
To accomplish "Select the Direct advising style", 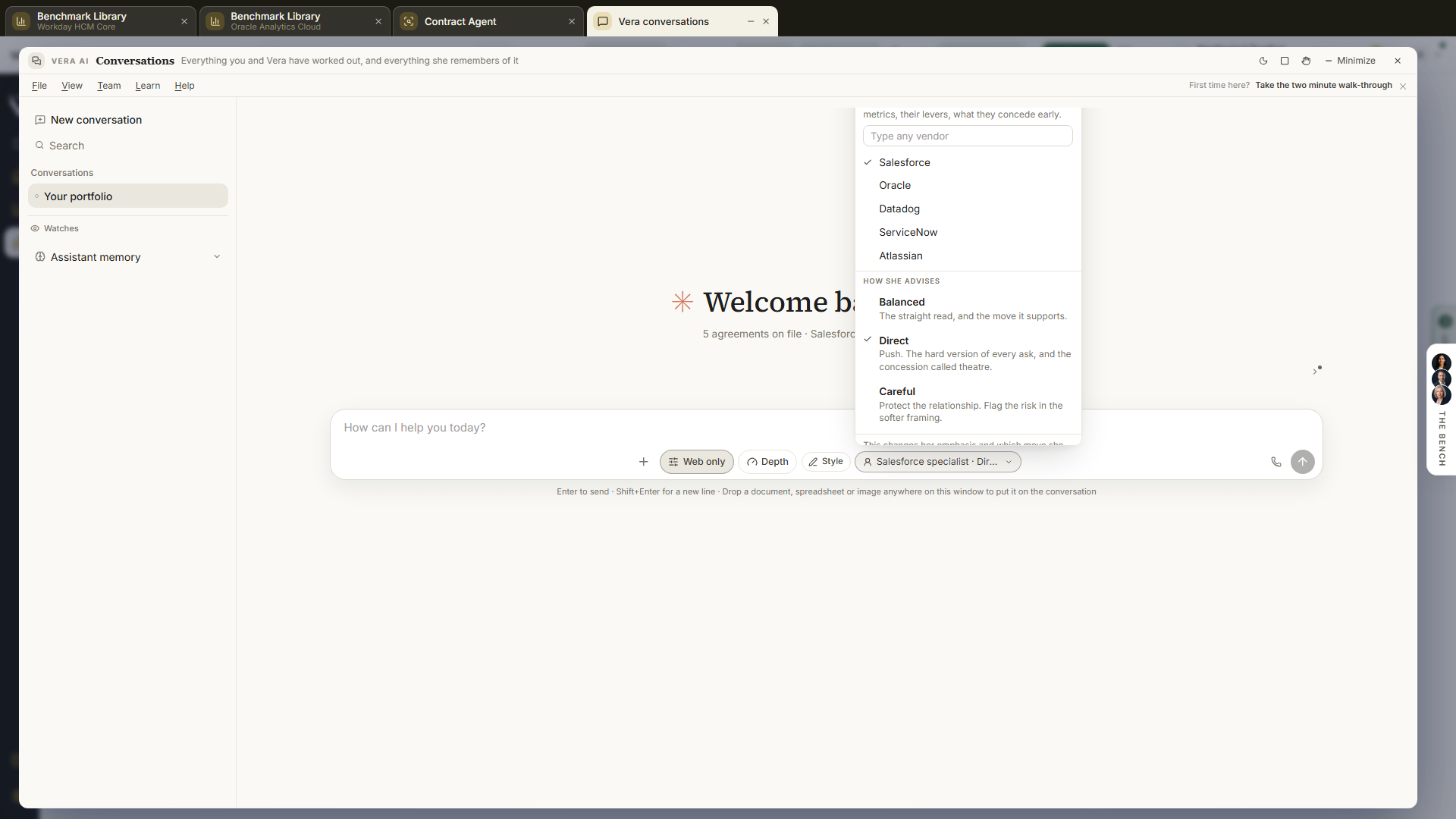I will click(x=968, y=353).
